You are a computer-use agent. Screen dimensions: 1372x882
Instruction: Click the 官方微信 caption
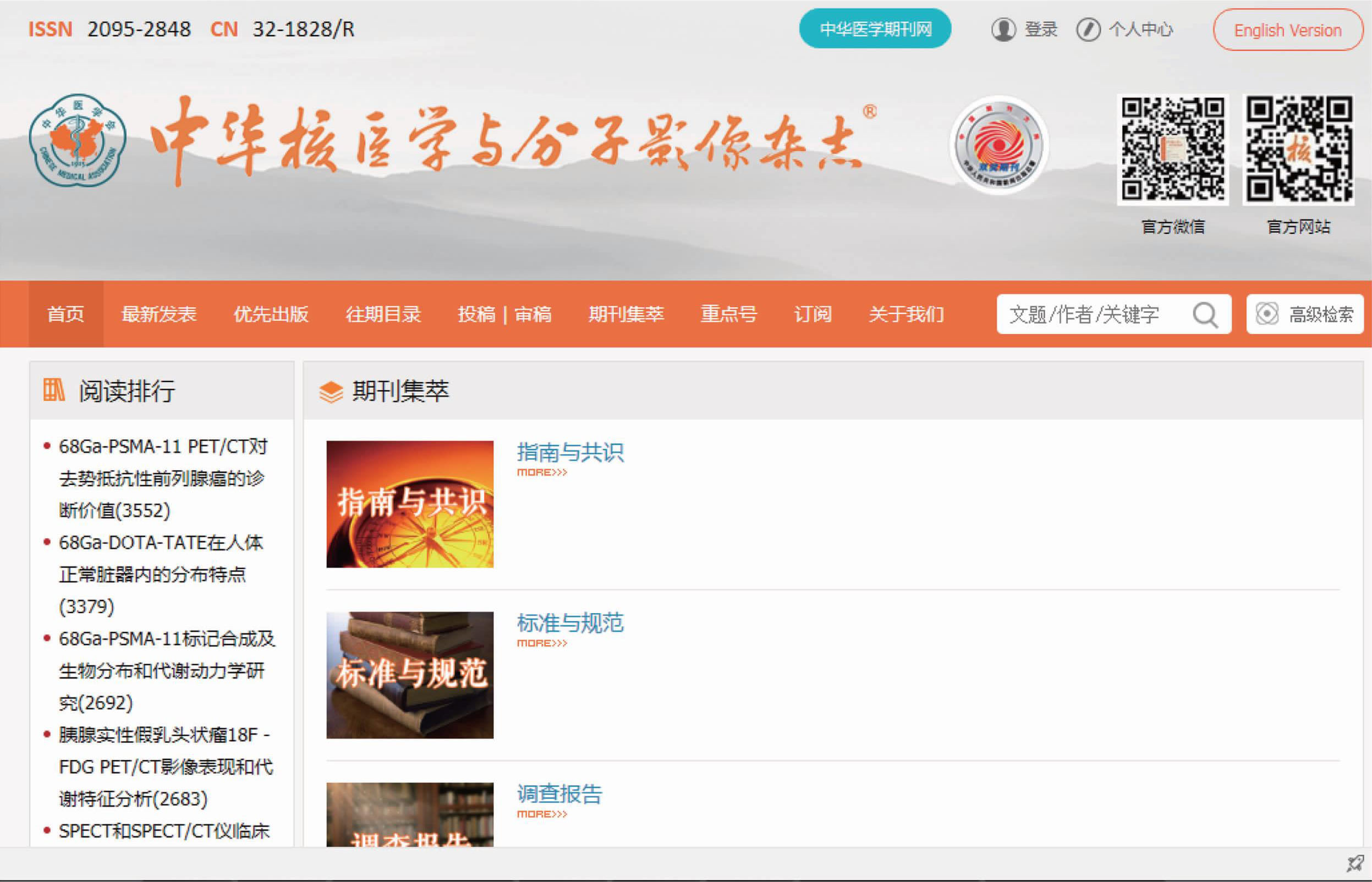tap(1173, 227)
